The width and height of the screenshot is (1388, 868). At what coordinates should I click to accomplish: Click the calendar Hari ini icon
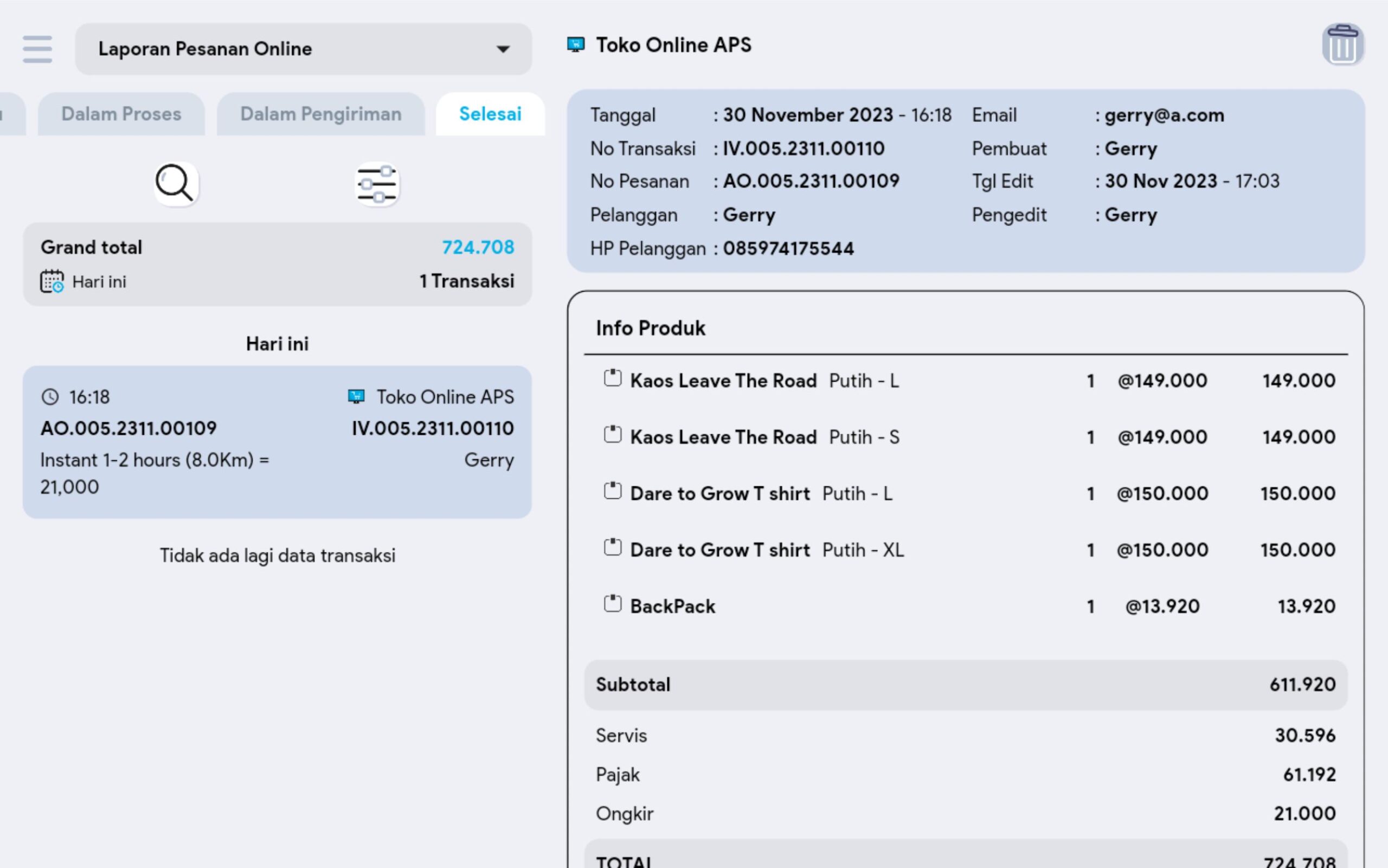(x=52, y=282)
